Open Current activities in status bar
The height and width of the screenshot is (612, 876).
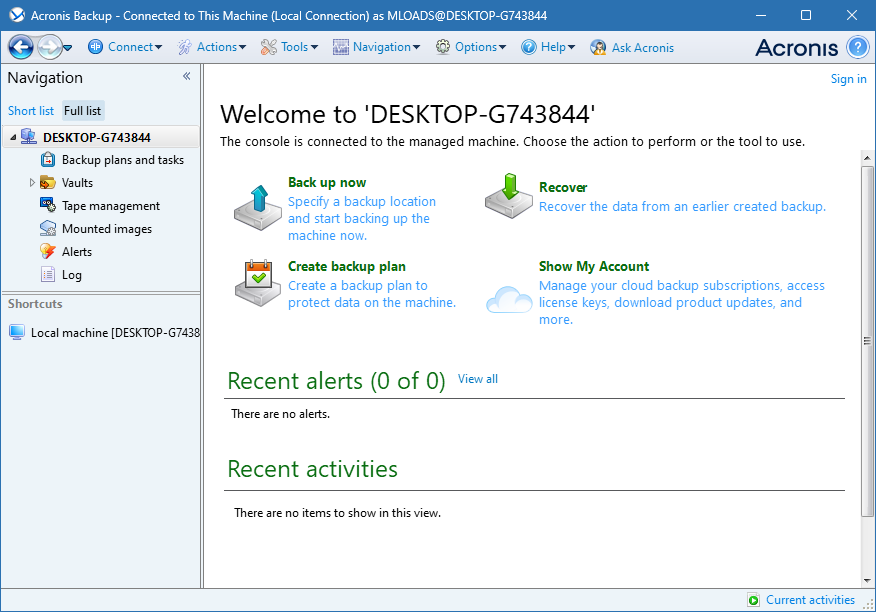(x=810, y=600)
